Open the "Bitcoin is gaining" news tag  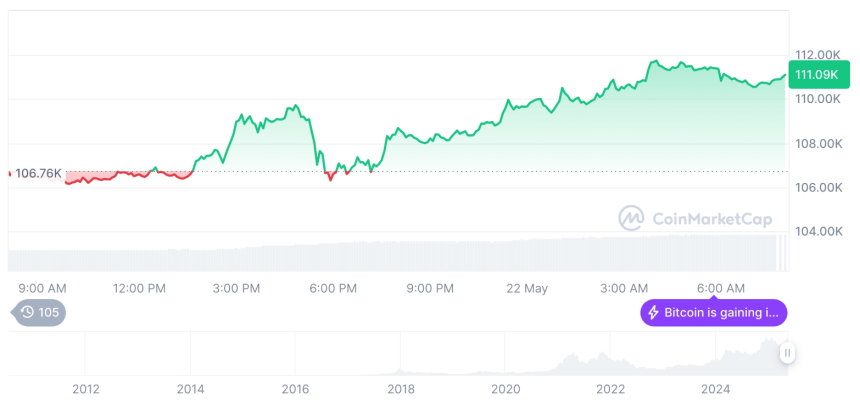[713, 313]
